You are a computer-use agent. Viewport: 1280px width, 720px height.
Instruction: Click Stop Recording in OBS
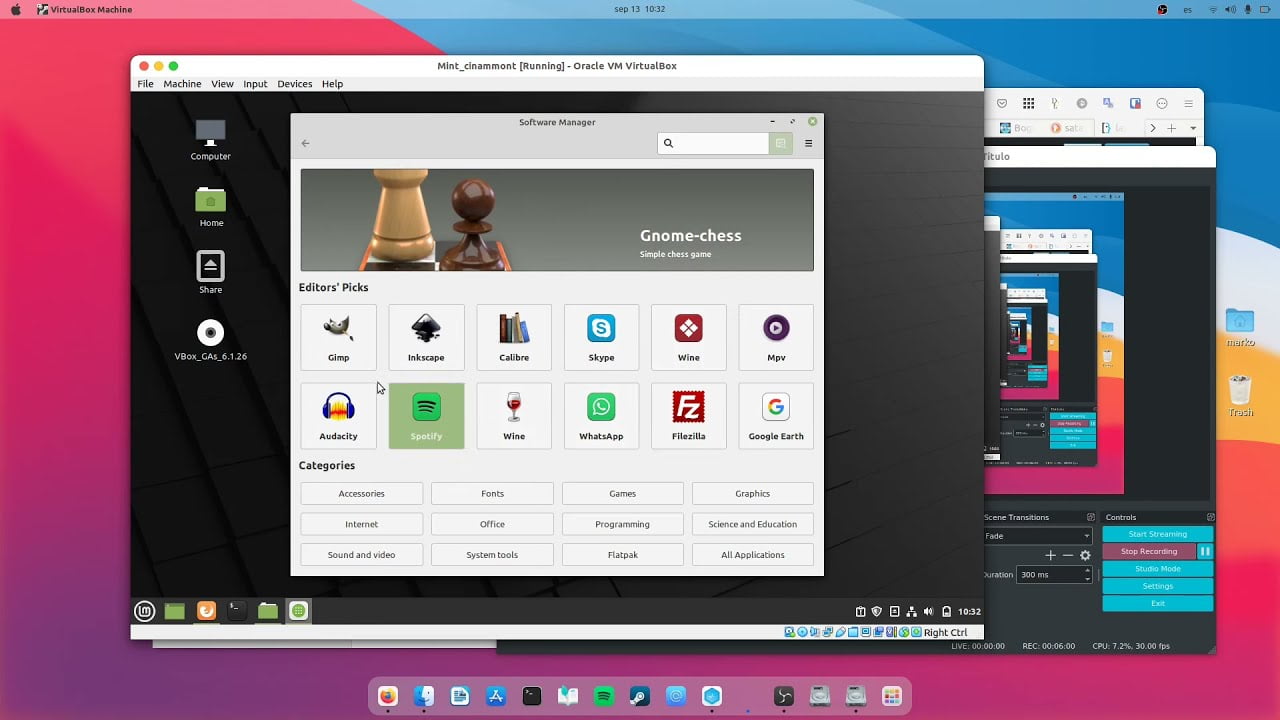click(1149, 551)
